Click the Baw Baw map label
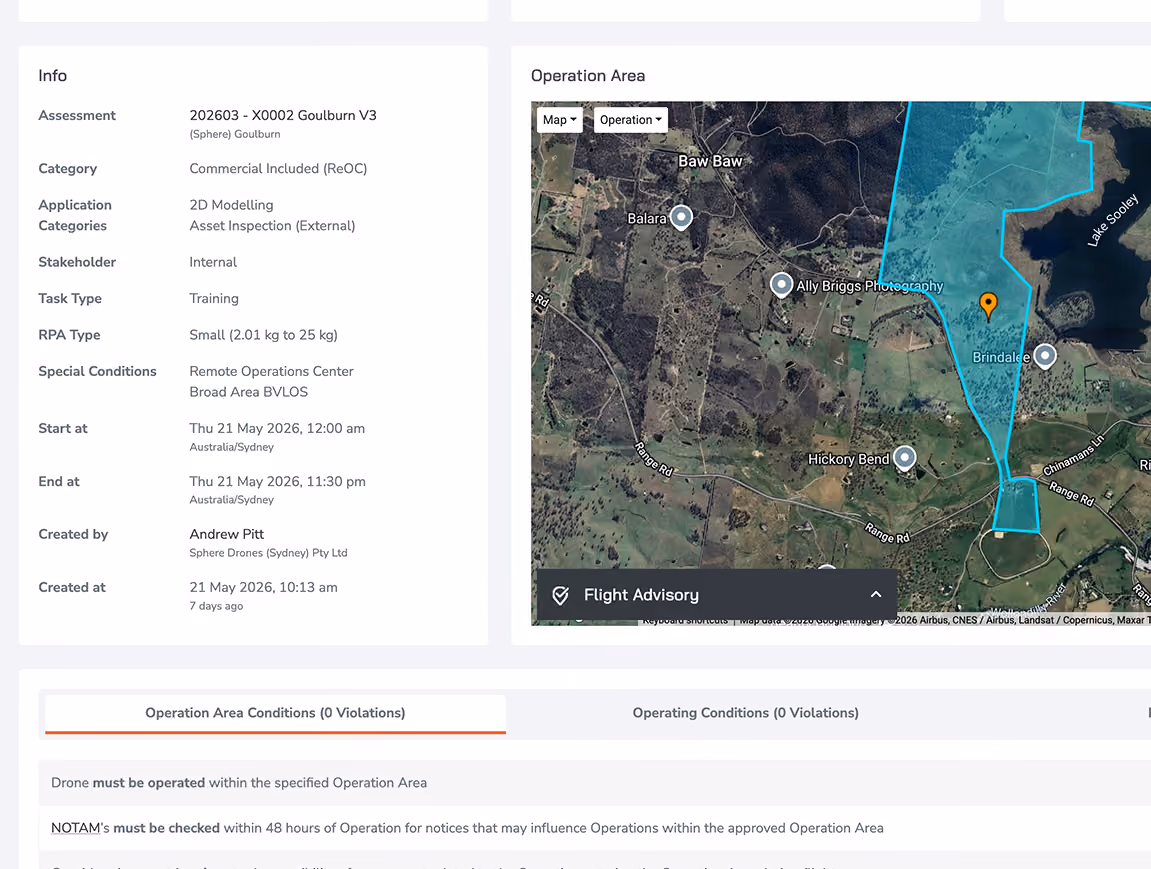The height and width of the screenshot is (869, 1151). click(710, 161)
